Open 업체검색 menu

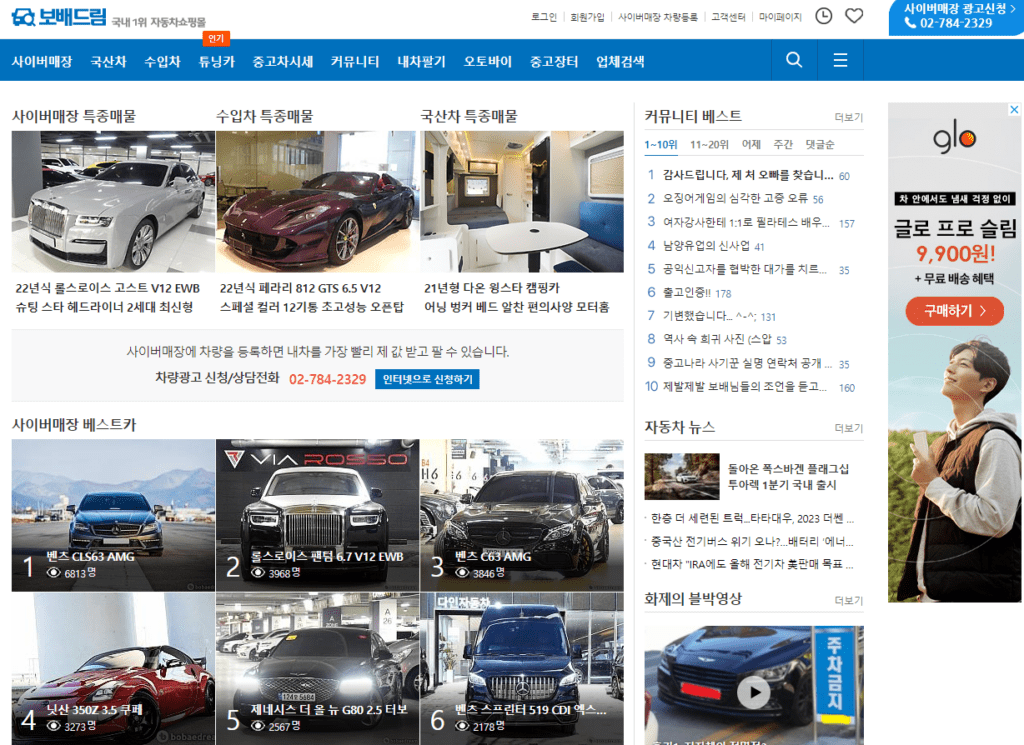click(x=620, y=61)
